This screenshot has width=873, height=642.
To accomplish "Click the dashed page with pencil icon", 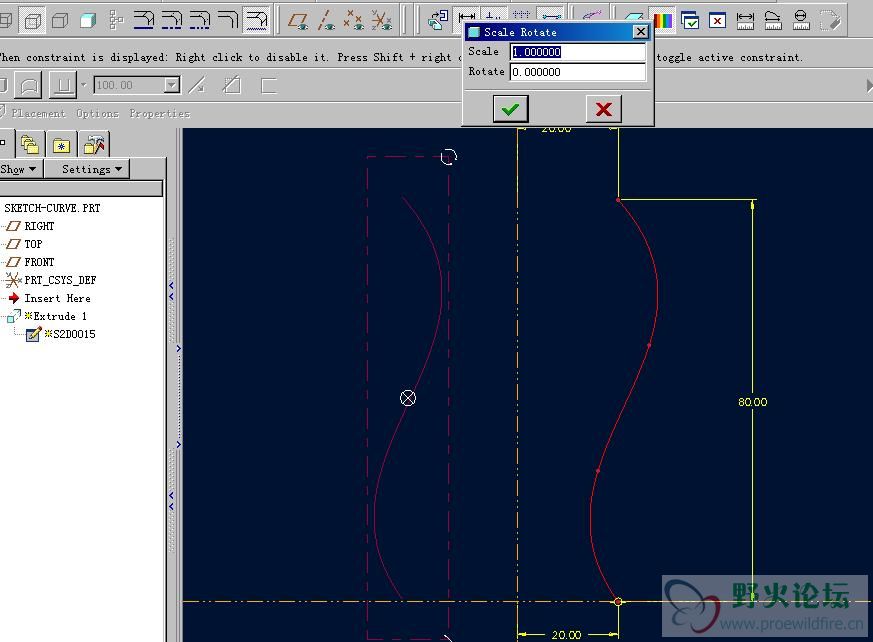I will coord(830,21).
